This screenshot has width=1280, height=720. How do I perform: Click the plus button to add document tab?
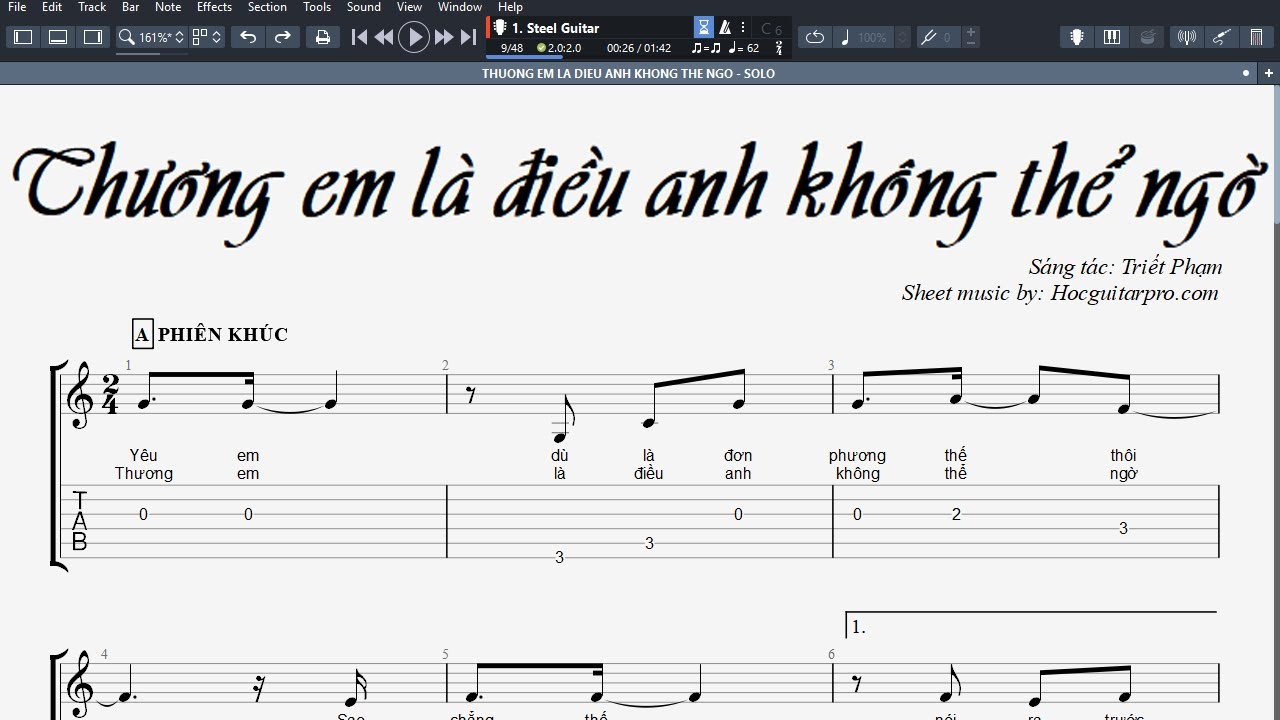coord(1267,73)
